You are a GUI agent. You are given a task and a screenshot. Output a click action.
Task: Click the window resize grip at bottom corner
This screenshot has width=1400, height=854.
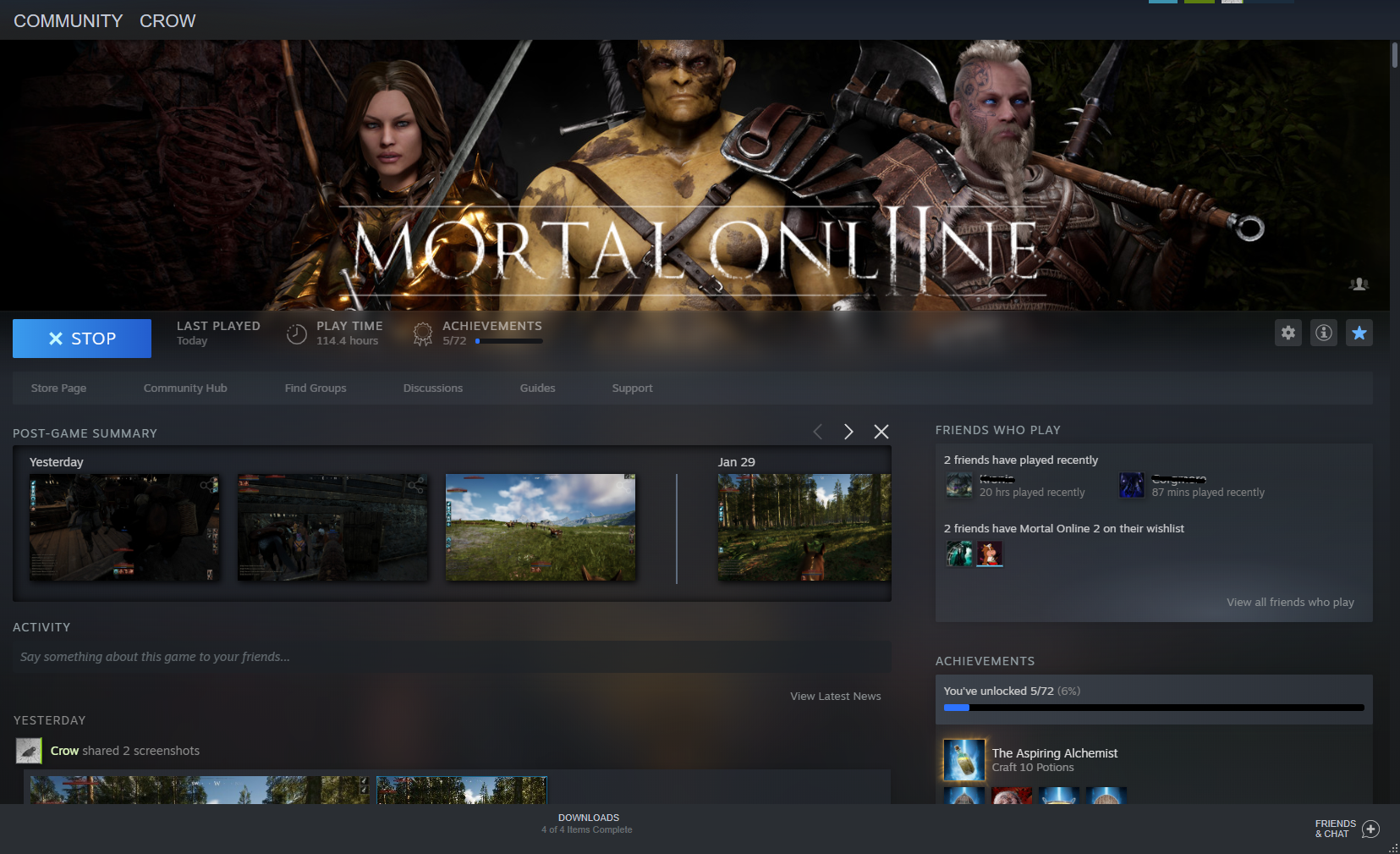(1392, 847)
